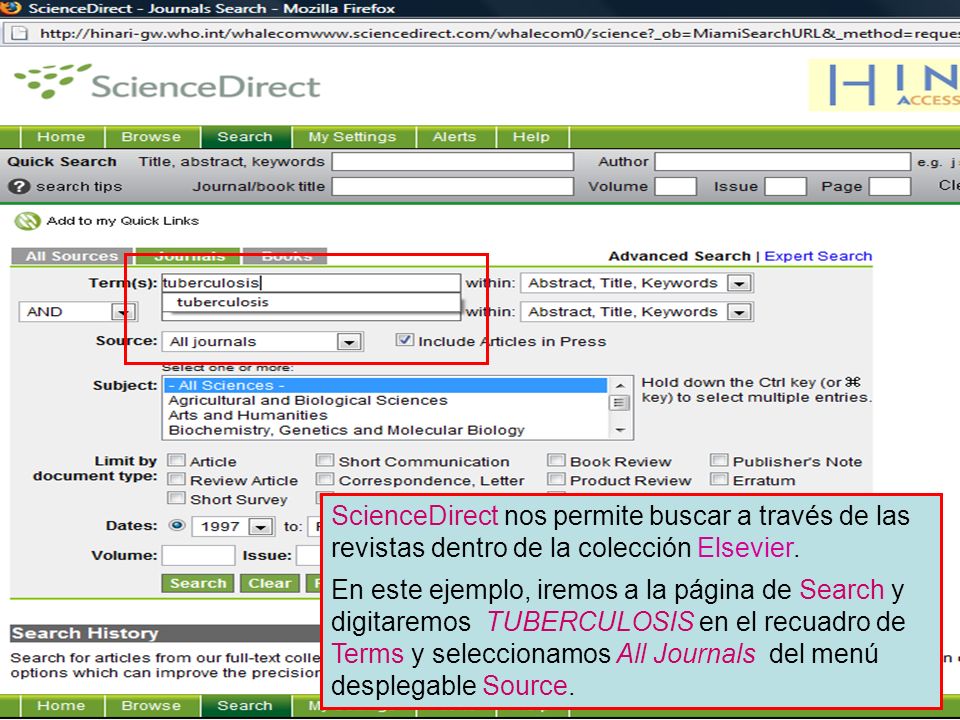Check the Review Article document type
The width and height of the screenshot is (960, 720).
pos(176,479)
